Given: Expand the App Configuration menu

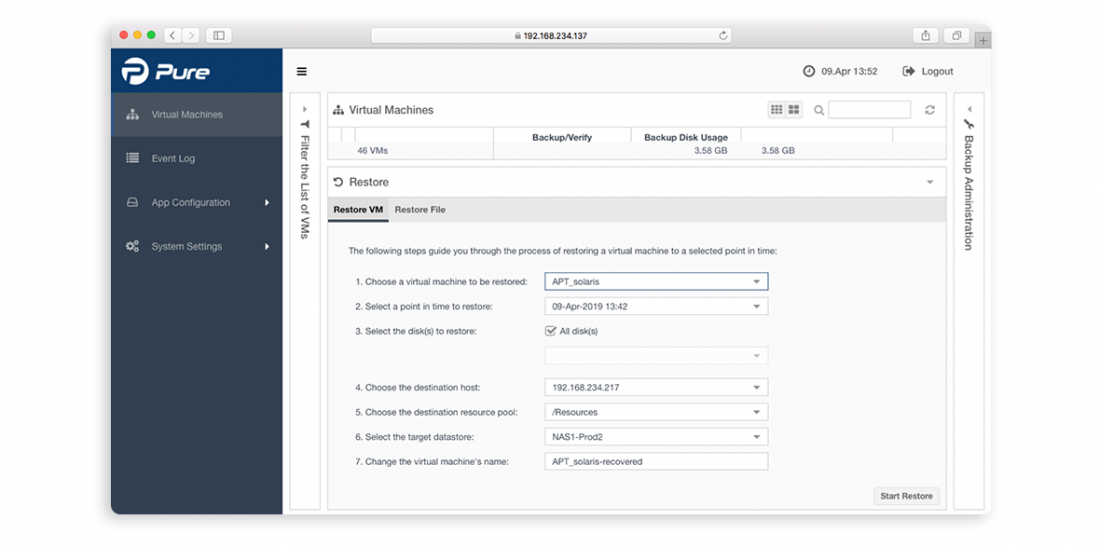Looking at the screenshot, I should [197, 203].
